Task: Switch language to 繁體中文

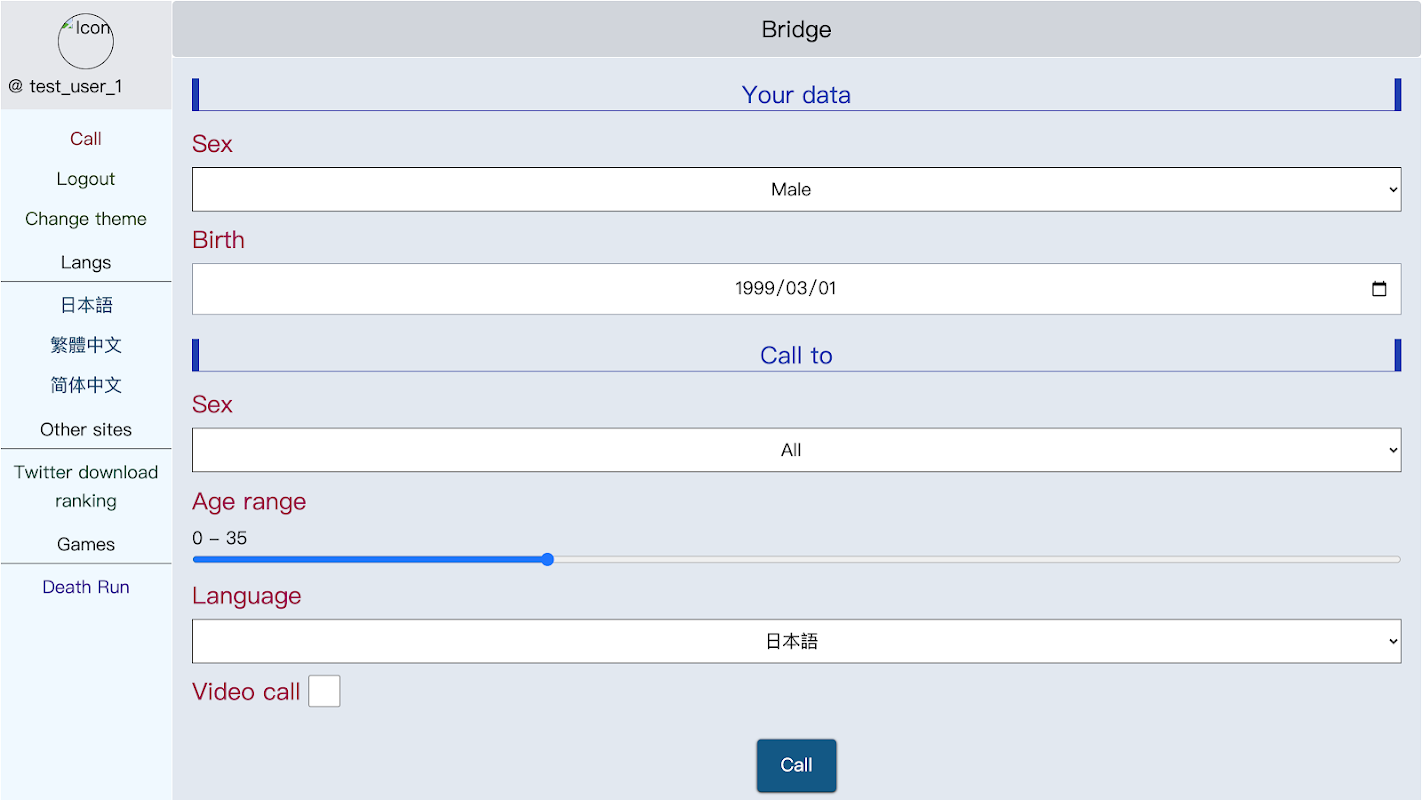Action: (86, 345)
